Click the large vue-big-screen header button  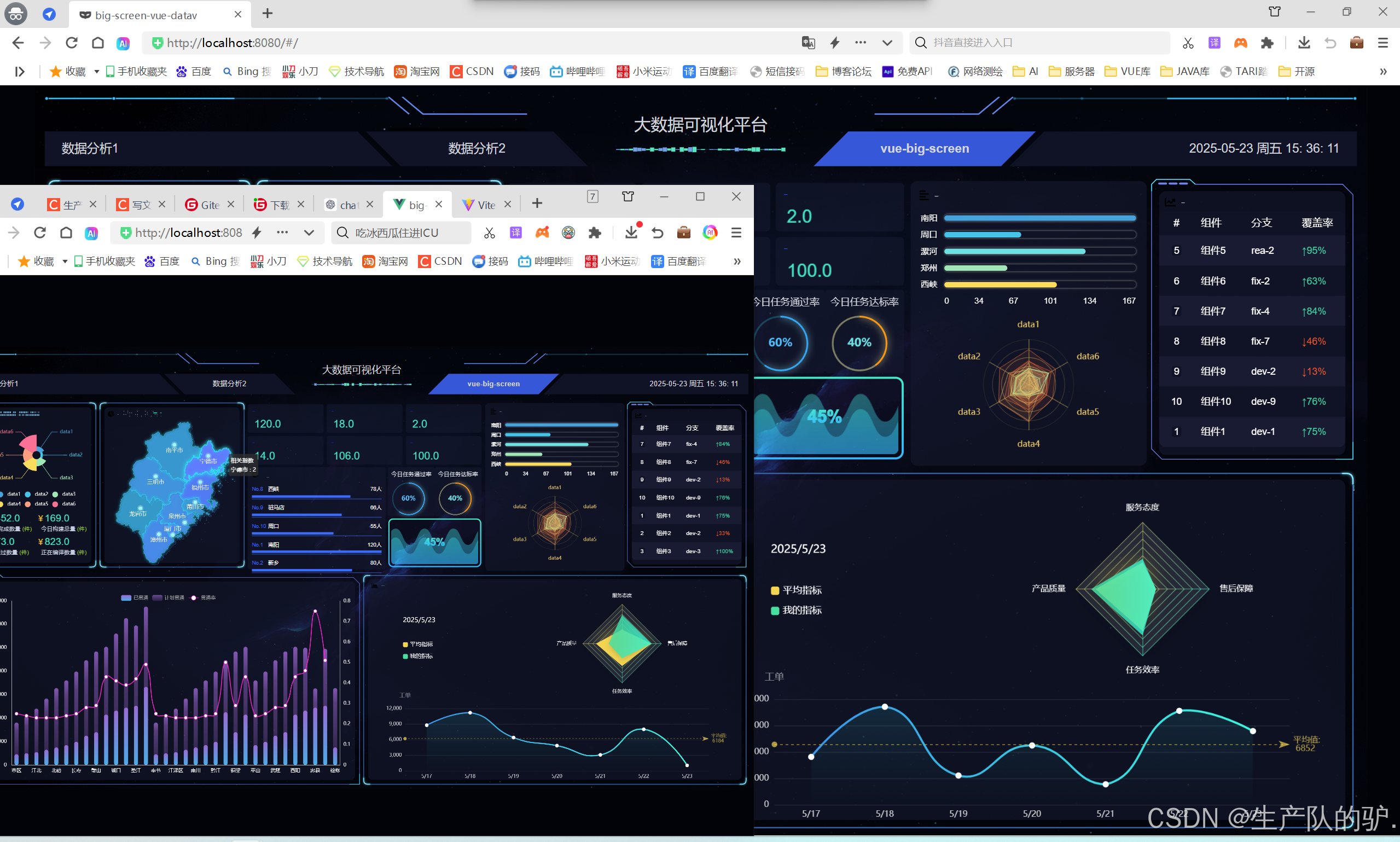(924, 149)
